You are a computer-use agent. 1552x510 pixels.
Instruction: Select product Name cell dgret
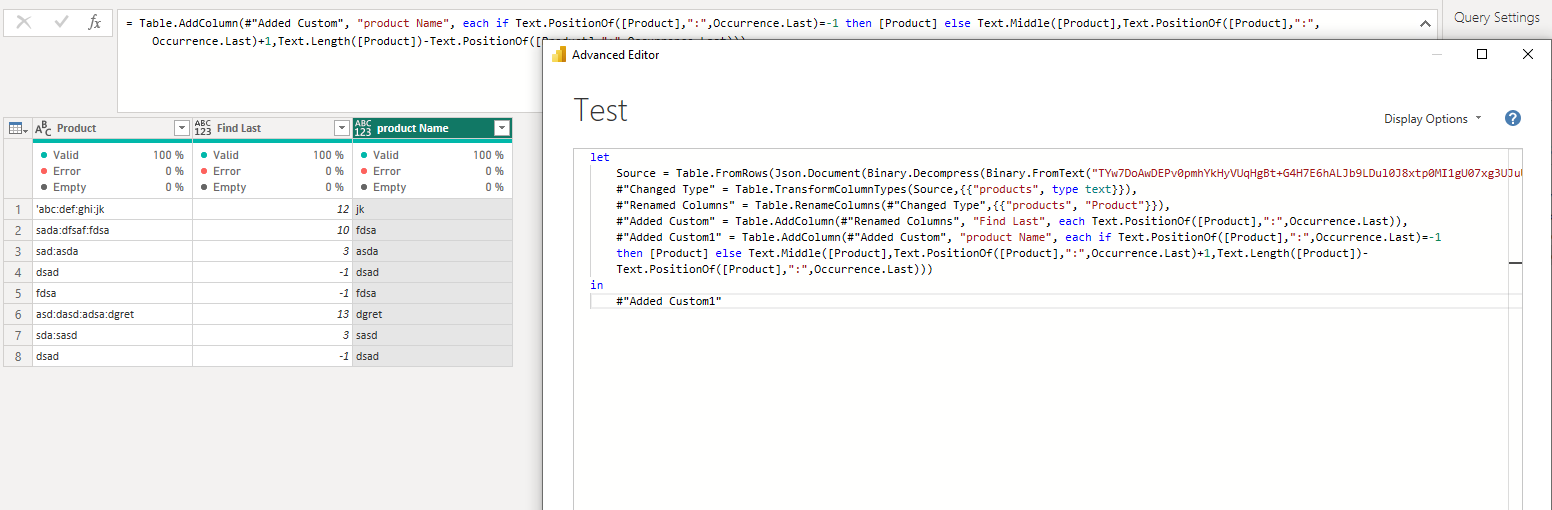(432, 314)
